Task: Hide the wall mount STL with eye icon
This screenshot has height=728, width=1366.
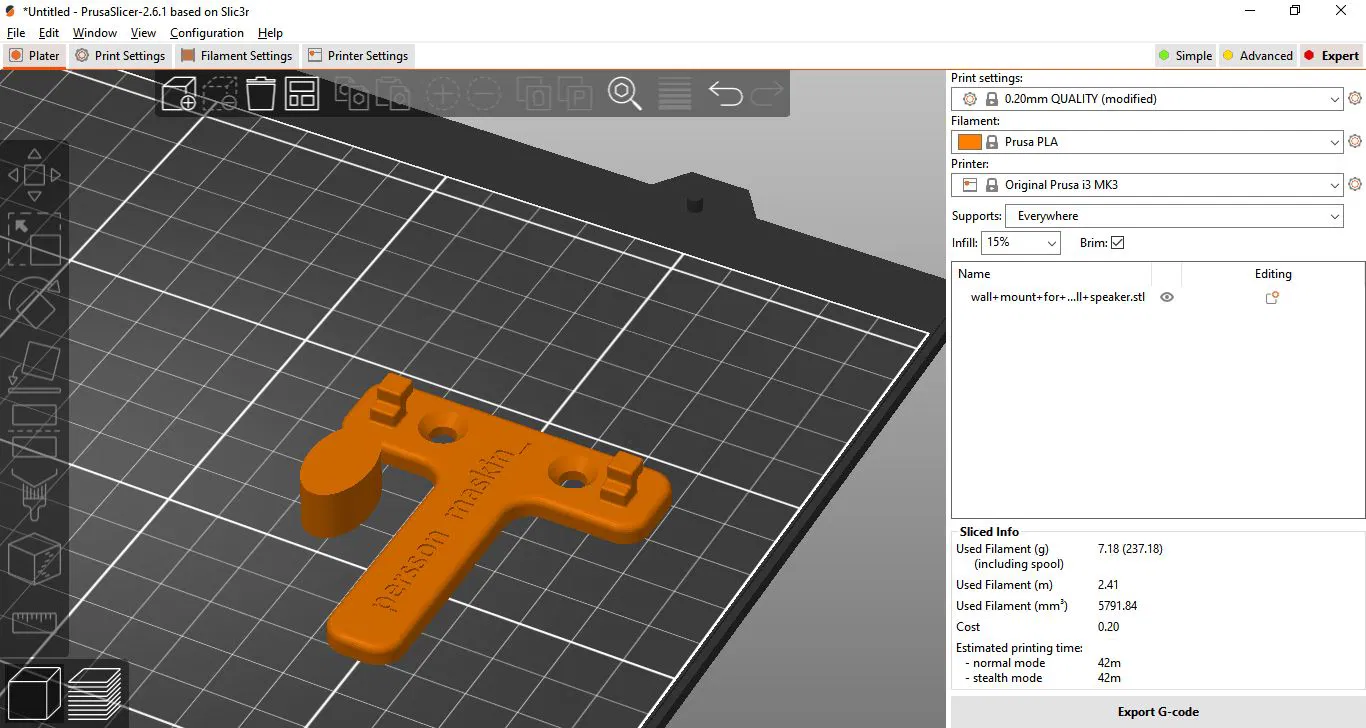Action: pyautogui.click(x=1166, y=297)
